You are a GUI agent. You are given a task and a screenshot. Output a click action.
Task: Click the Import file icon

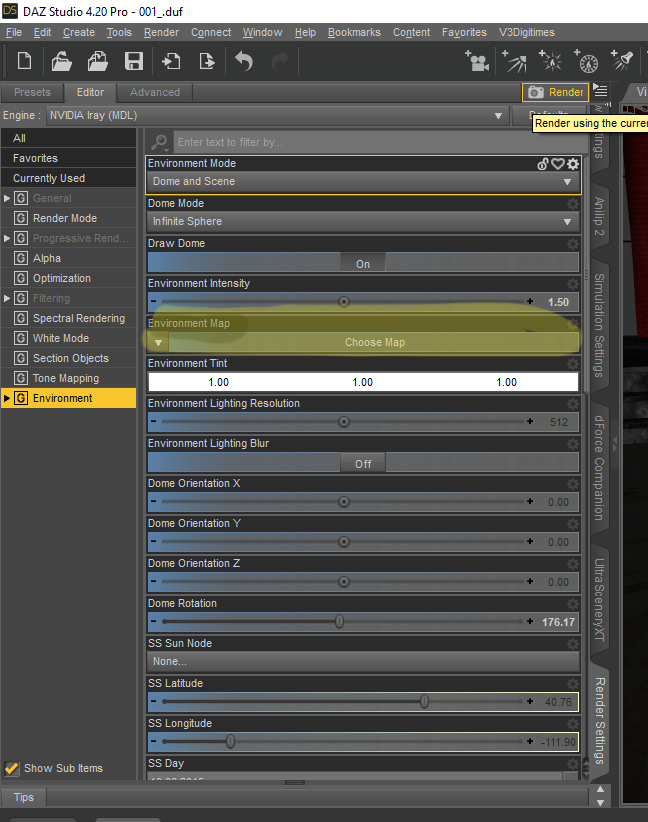(171, 61)
